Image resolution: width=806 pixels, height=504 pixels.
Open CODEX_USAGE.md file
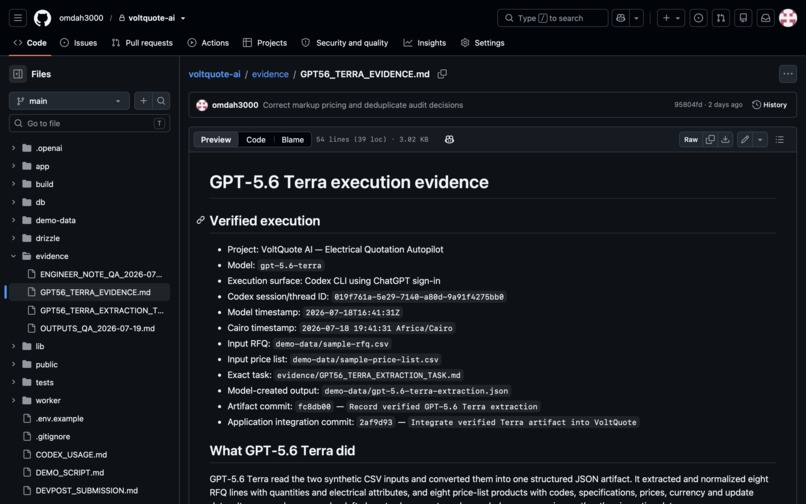coord(71,455)
